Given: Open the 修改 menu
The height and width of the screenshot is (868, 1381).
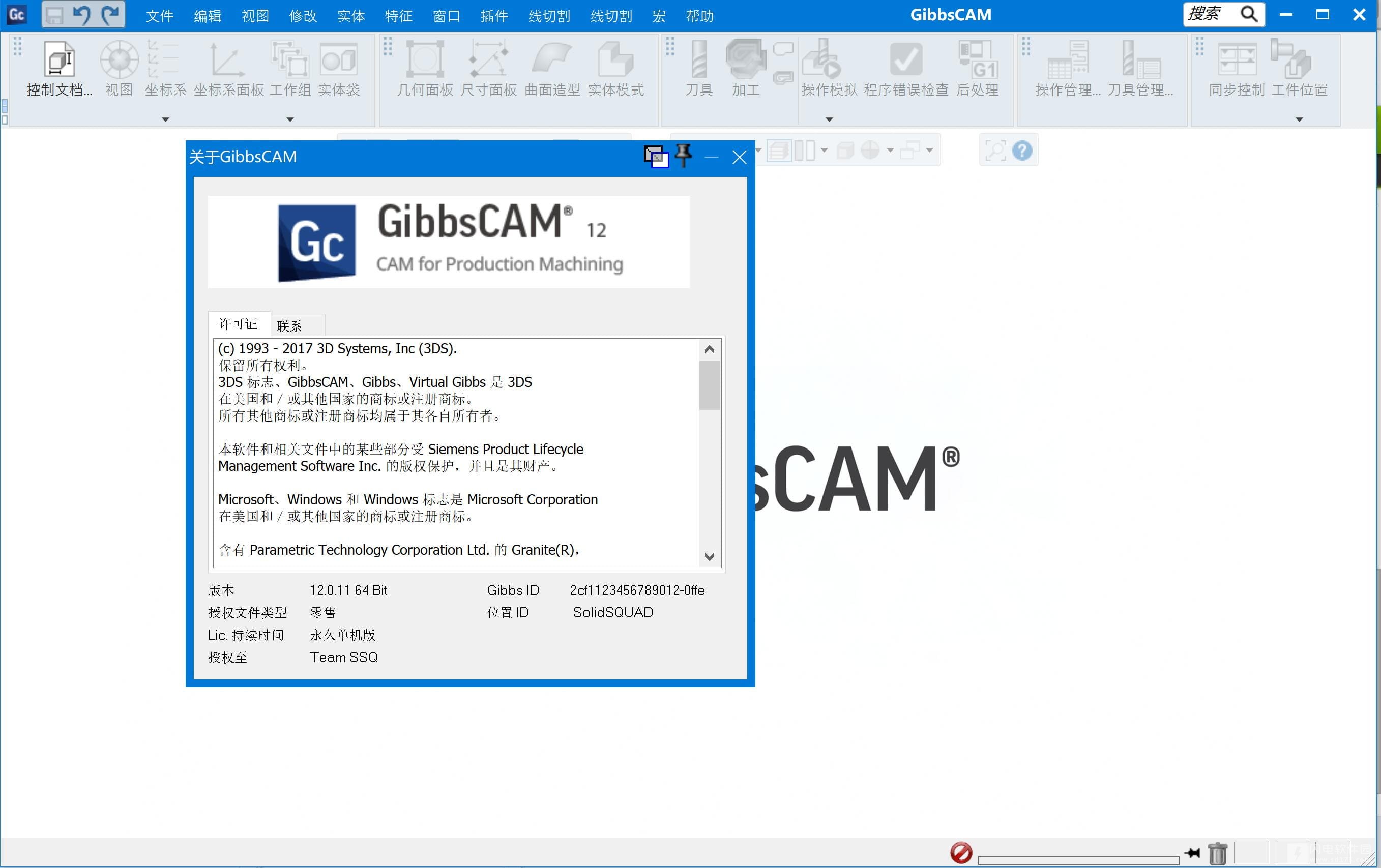Looking at the screenshot, I should [x=303, y=16].
